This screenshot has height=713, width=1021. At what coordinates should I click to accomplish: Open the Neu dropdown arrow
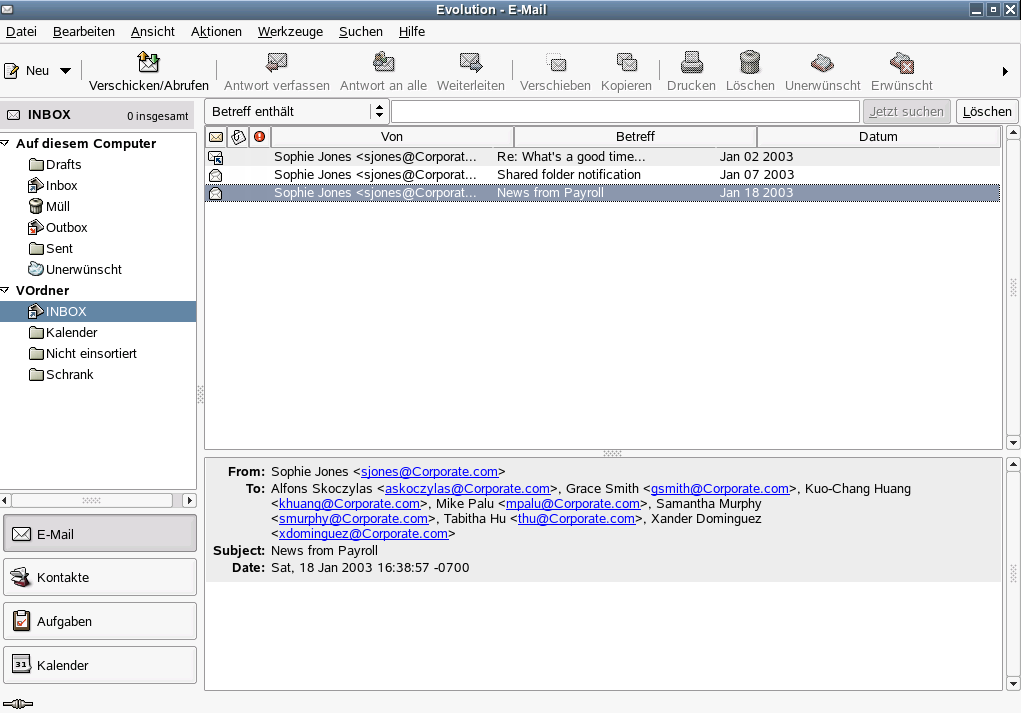click(x=65, y=70)
